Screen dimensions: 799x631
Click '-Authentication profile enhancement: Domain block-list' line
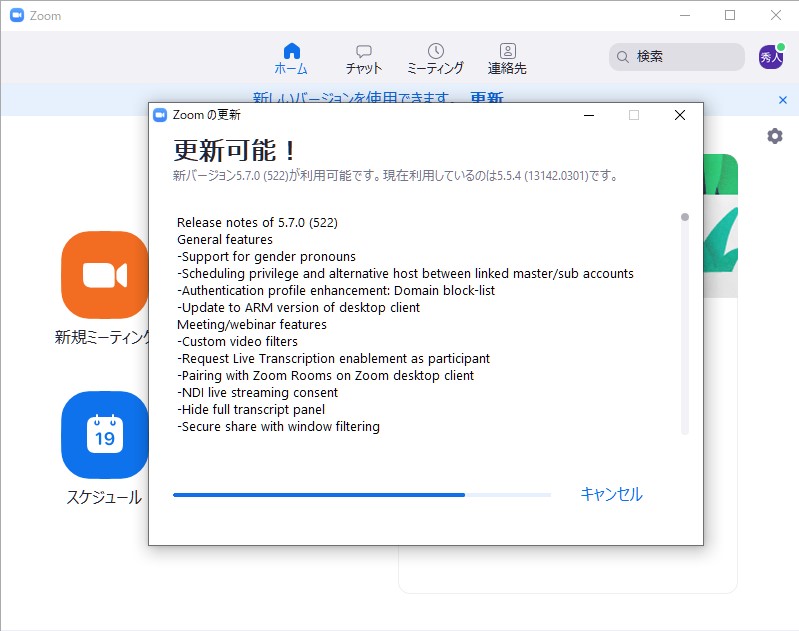[336, 291]
